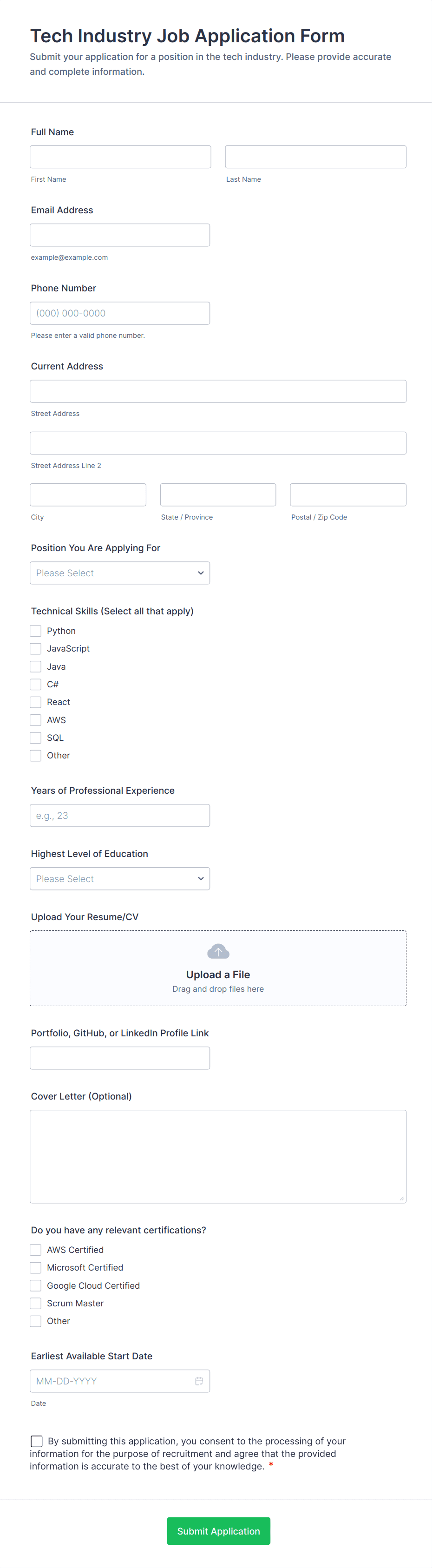
Task: Click into the Last Name field
Action: (315, 157)
